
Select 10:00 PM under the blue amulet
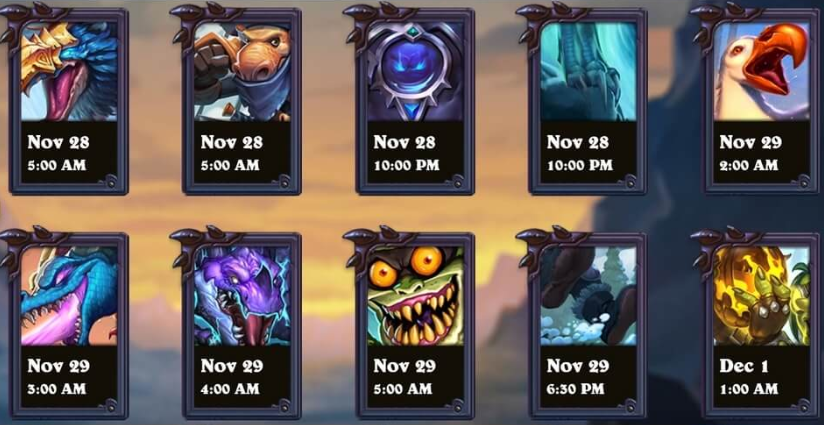point(407,165)
